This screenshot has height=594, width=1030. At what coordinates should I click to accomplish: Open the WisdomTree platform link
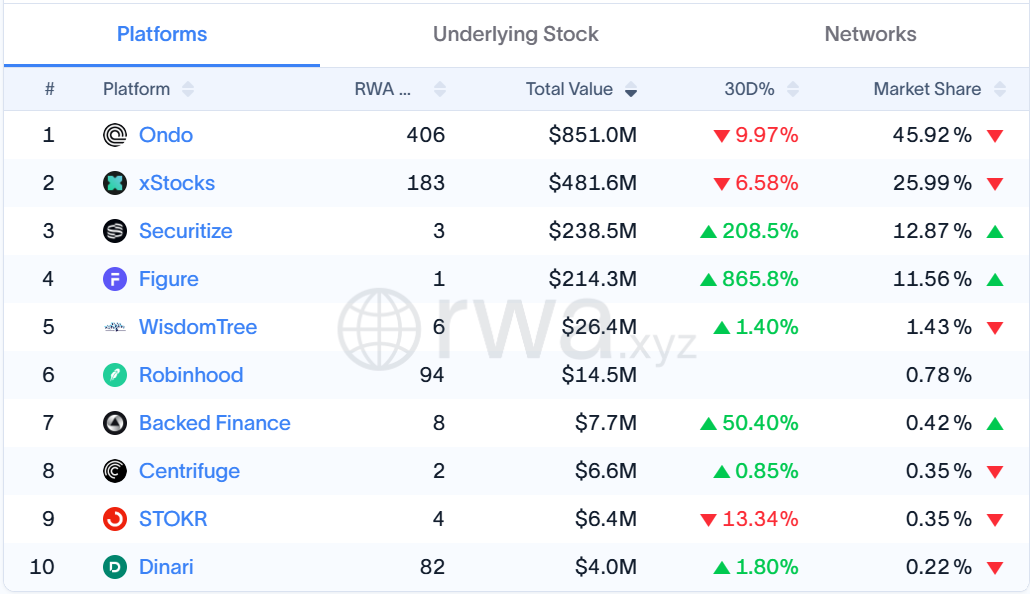tap(198, 327)
